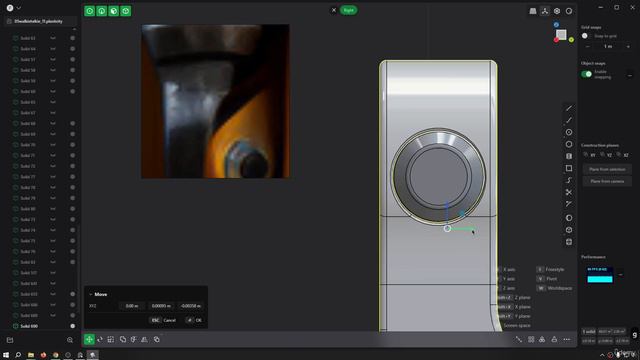Open the outliner search magnifier icon
This screenshot has height=360, width=640.
tap(70, 340)
